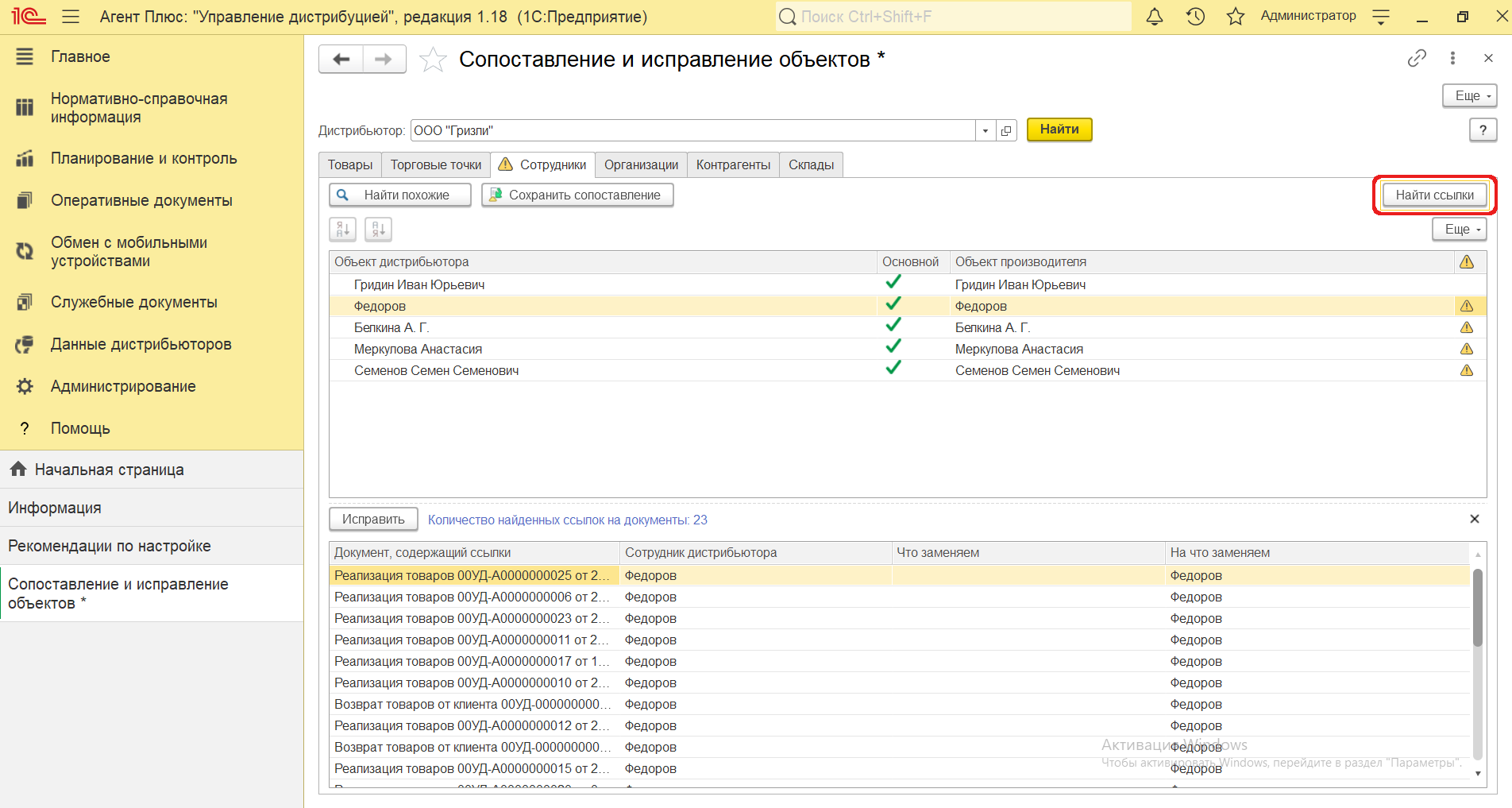Image resolution: width=1512 pixels, height=808 pixels.
Task: Close the Сопоставление form with X
Action: (x=1488, y=58)
